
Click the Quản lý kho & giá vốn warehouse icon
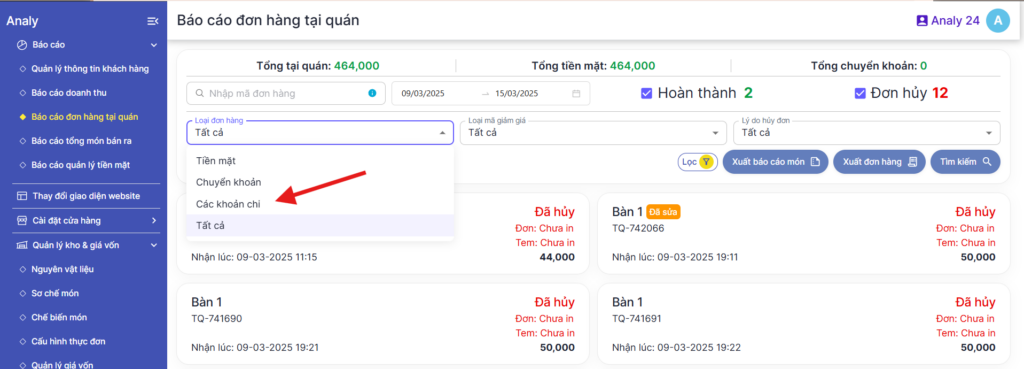[22, 246]
